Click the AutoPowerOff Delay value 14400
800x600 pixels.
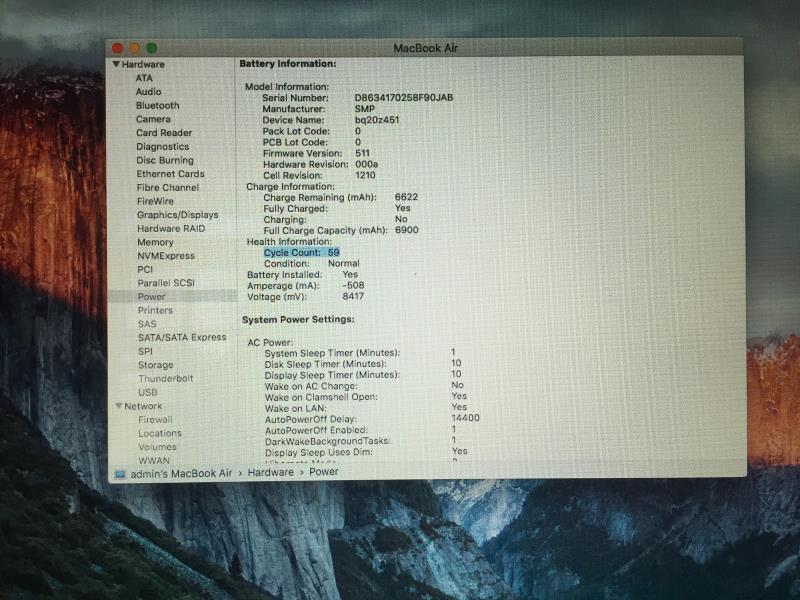tap(465, 418)
